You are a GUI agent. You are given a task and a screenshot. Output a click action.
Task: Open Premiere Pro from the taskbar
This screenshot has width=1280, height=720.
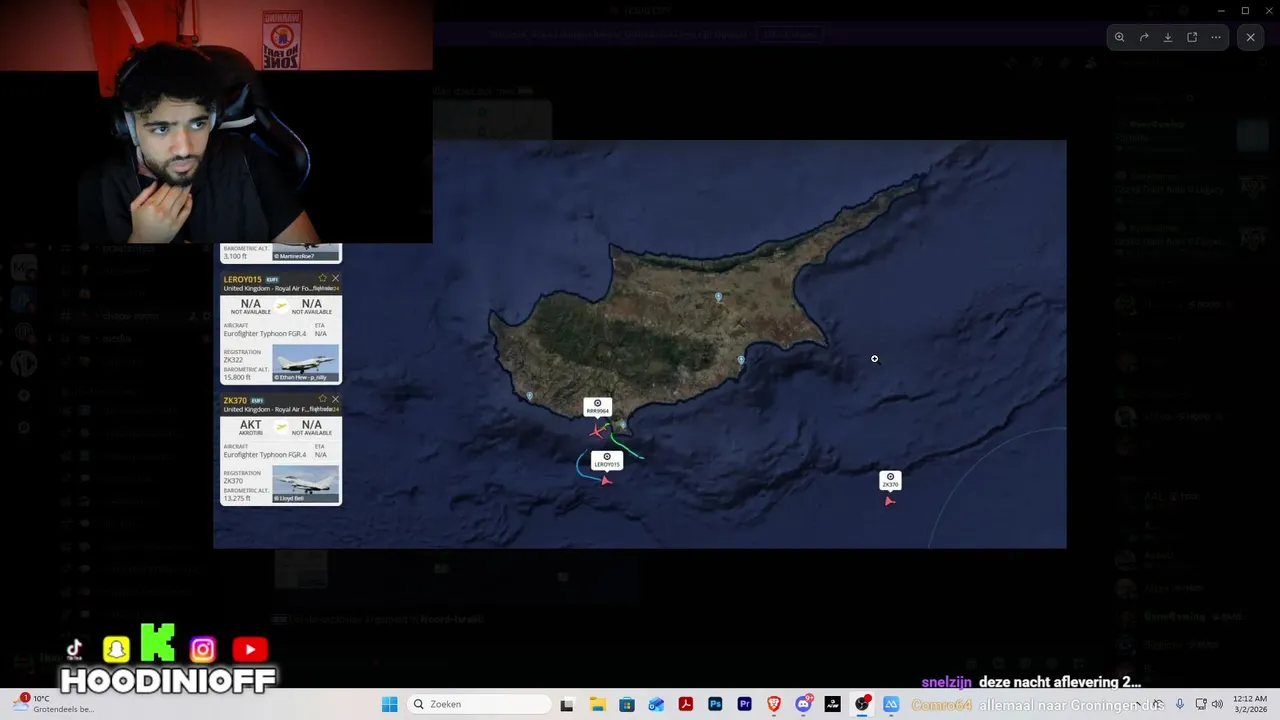[744, 704]
